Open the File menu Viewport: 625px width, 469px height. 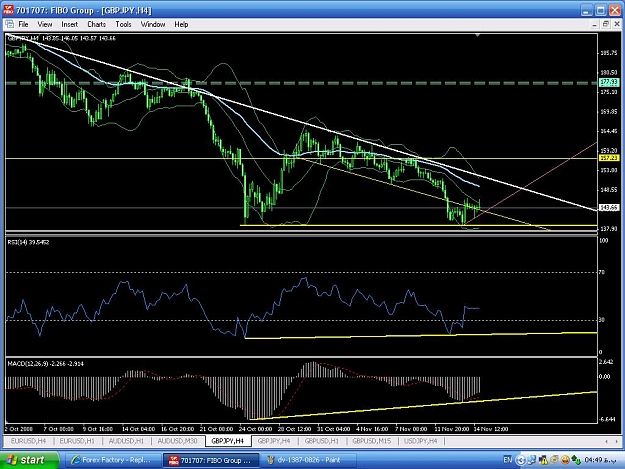point(24,24)
